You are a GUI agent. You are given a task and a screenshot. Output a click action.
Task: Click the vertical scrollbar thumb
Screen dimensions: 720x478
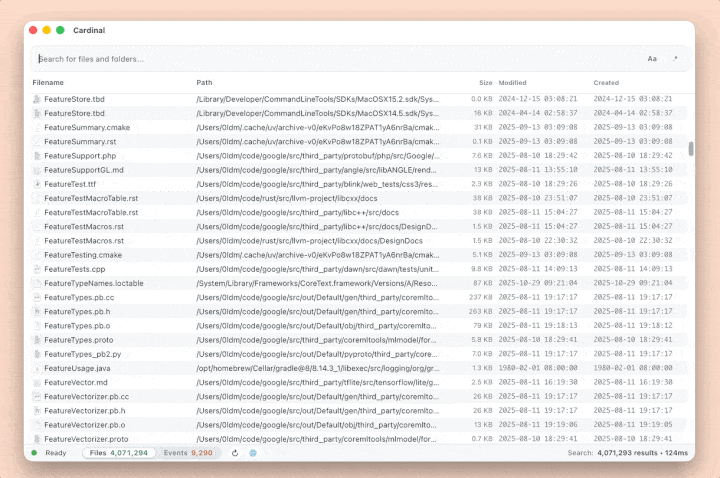click(691, 149)
